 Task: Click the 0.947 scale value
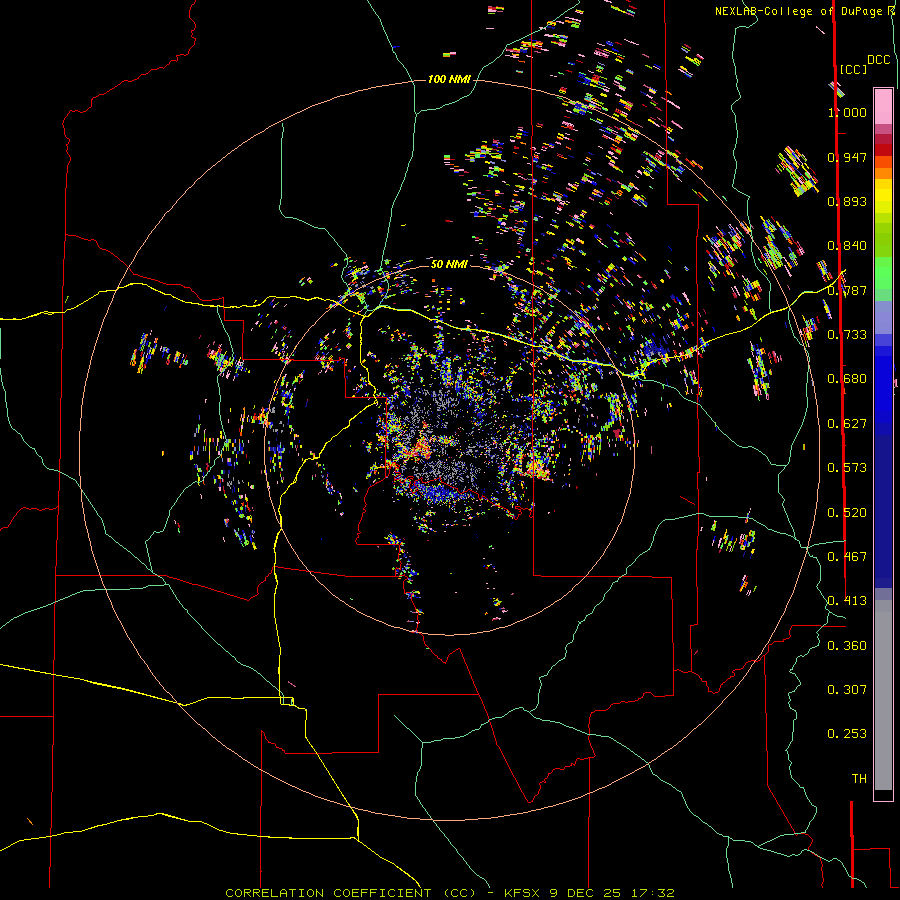[x=847, y=157]
